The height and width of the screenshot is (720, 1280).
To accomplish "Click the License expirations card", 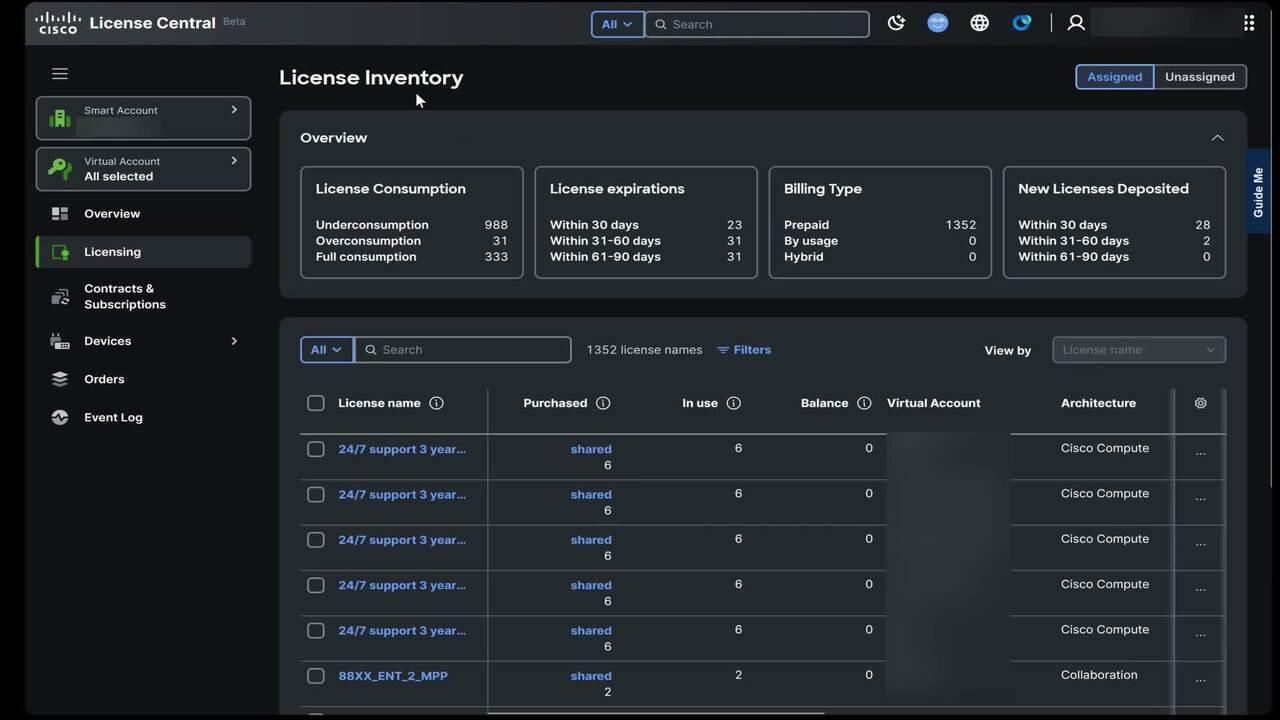I will pyautogui.click(x=646, y=222).
